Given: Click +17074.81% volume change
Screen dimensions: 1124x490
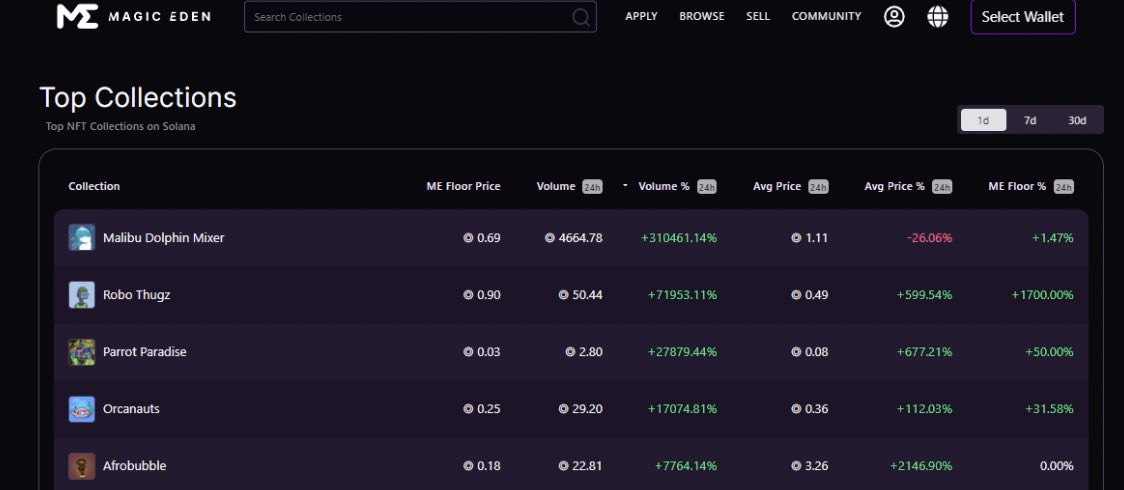Looking at the screenshot, I should [x=682, y=409].
